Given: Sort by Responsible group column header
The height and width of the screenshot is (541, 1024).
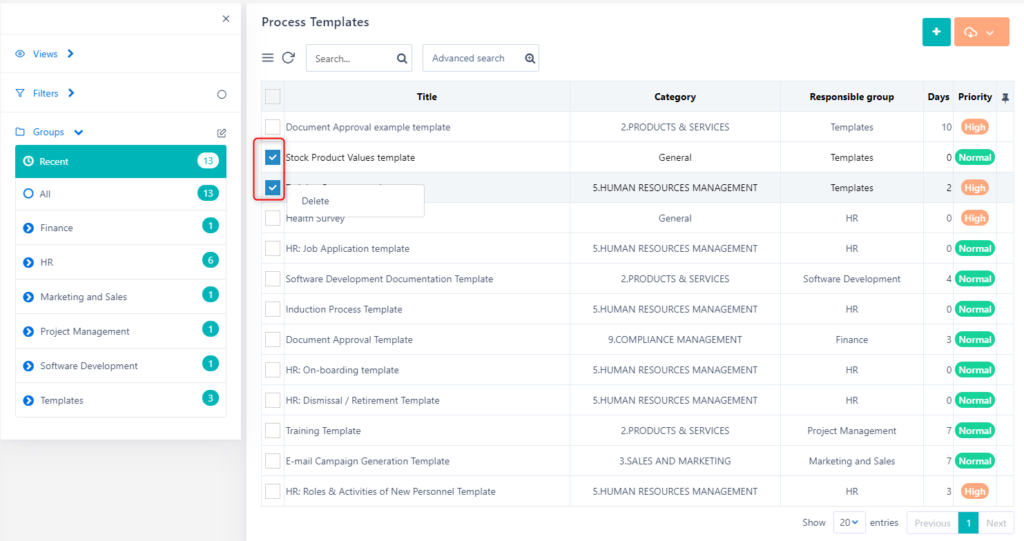Looking at the screenshot, I should 852,97.
